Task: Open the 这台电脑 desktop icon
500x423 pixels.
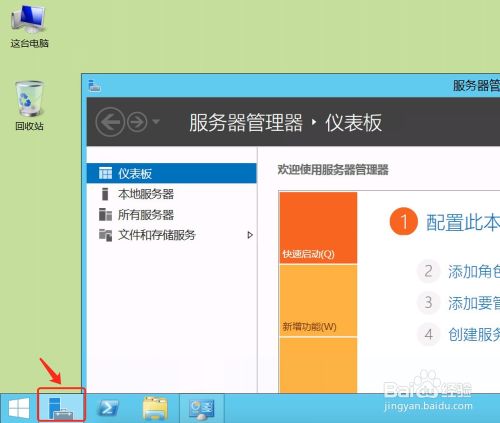Action: point(29,27)
